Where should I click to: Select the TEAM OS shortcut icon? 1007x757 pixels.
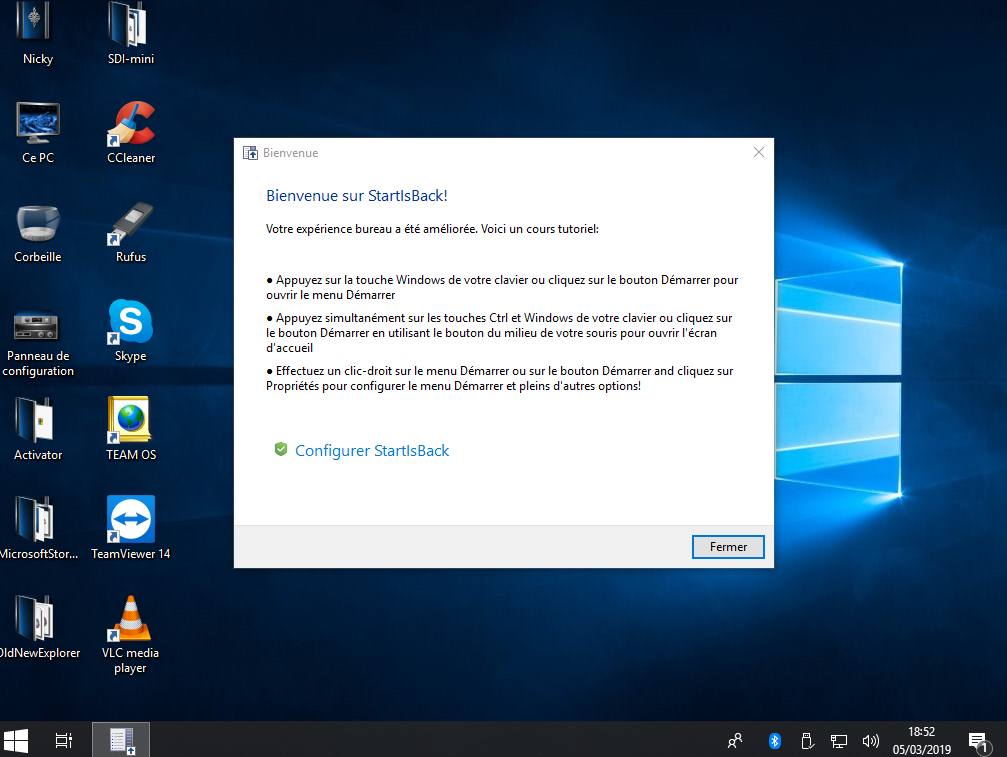point(130,429)
